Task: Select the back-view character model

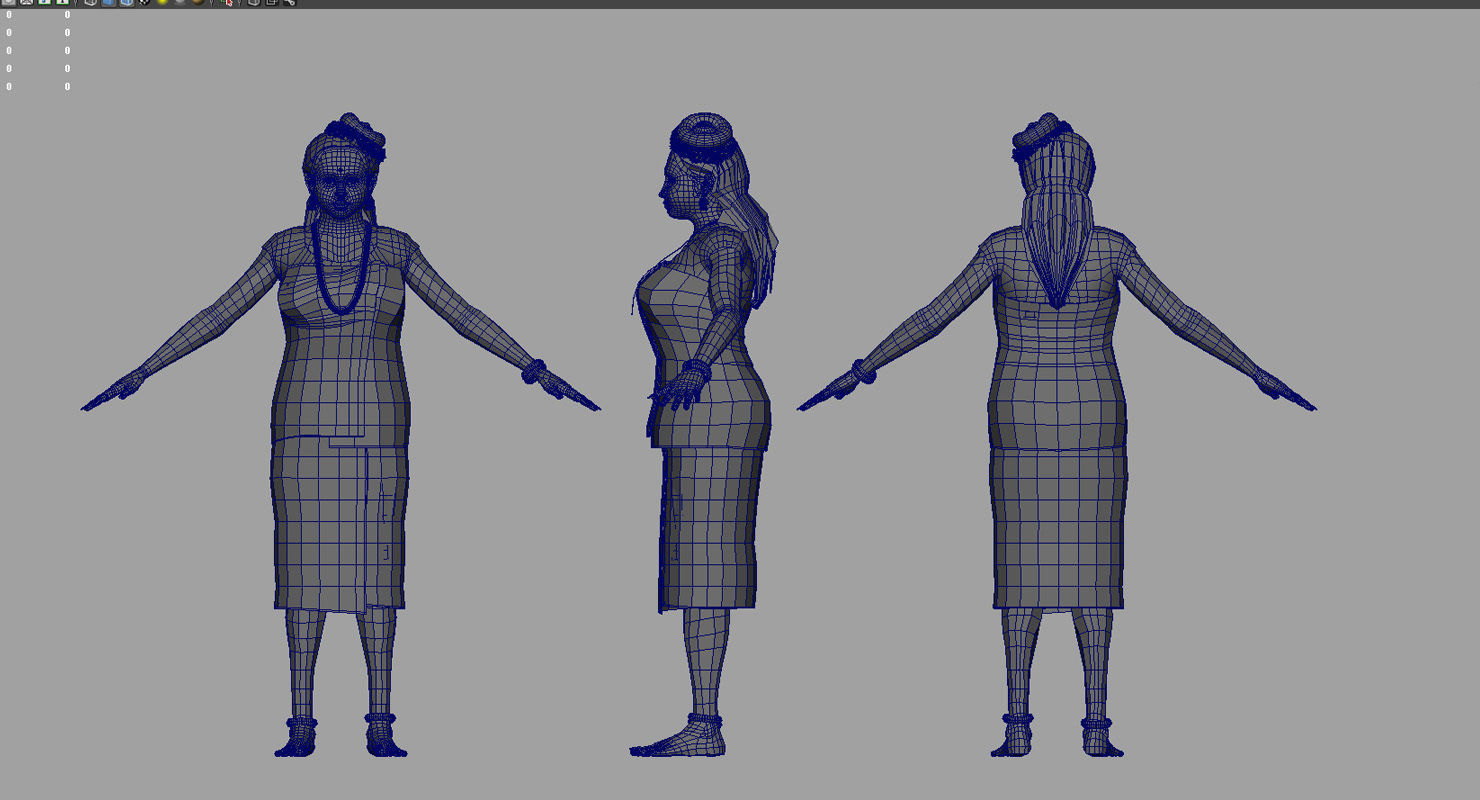Action: (1056, 435)
